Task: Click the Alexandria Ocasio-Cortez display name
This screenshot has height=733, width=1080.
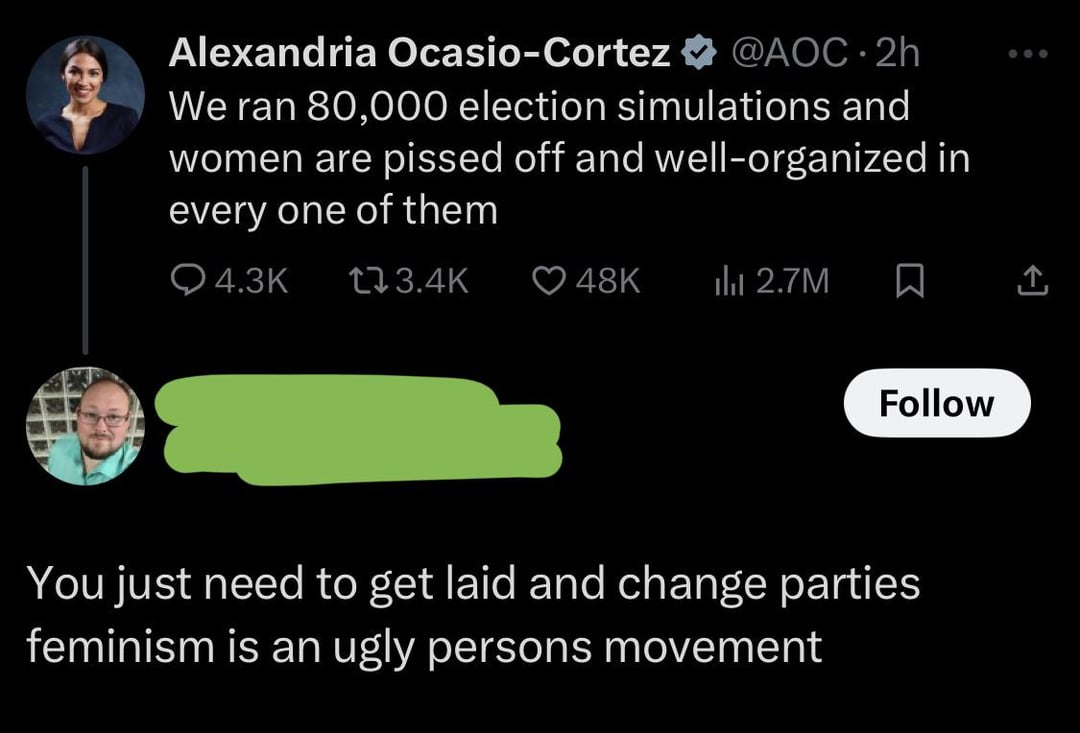Action: (420, 54)
